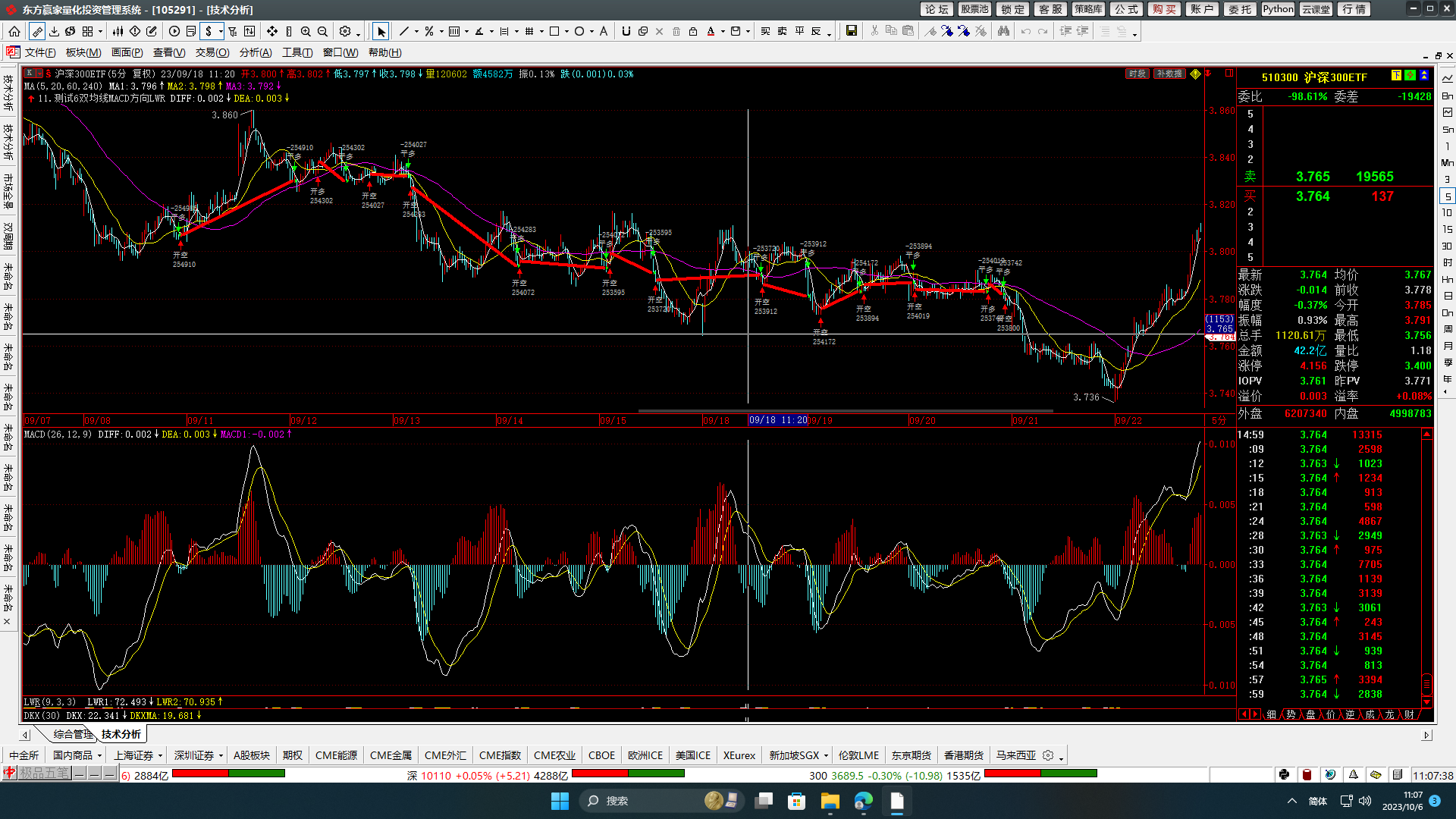Click the 09/18 11:20 date marker
Viewport: 1456px width, 819px height.
coord(777,420)
